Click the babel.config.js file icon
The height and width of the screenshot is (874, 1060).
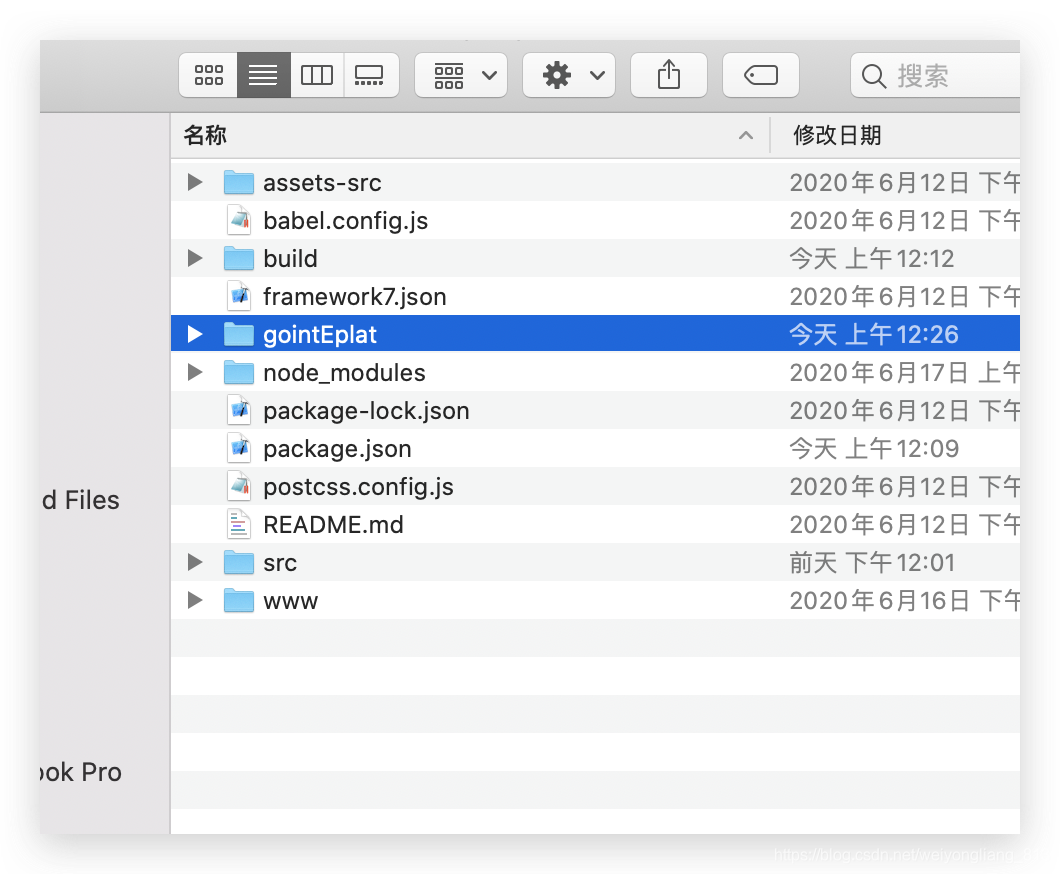(239, 220)
